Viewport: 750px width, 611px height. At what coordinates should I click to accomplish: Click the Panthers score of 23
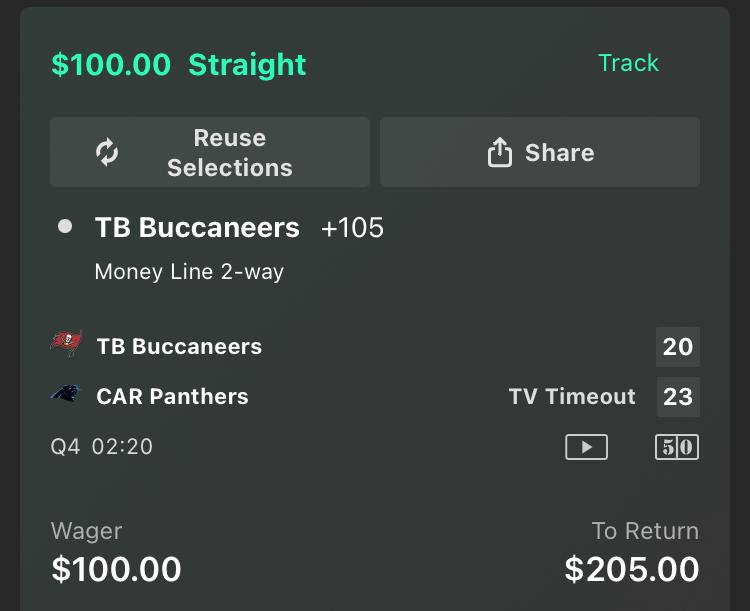tap(677, 397)
